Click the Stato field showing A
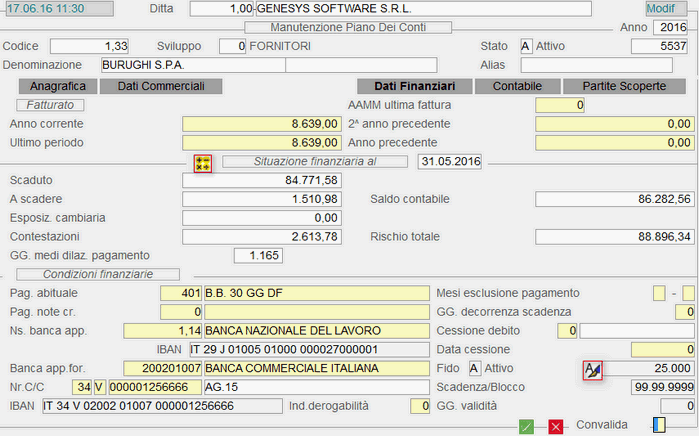 coord(526,46)
